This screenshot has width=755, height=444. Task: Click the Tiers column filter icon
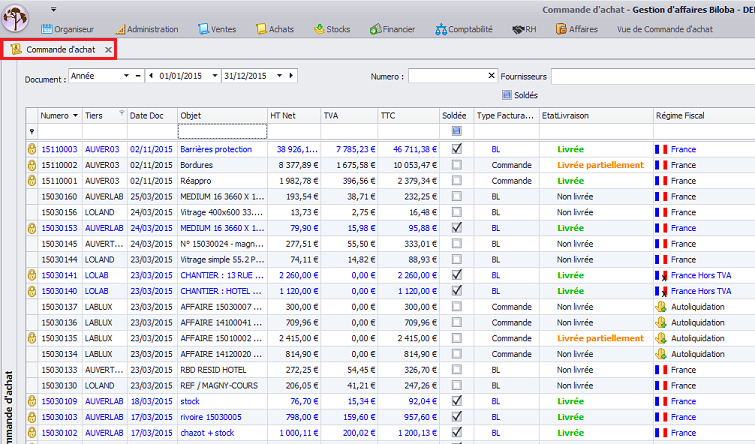(x=122, y=113)
